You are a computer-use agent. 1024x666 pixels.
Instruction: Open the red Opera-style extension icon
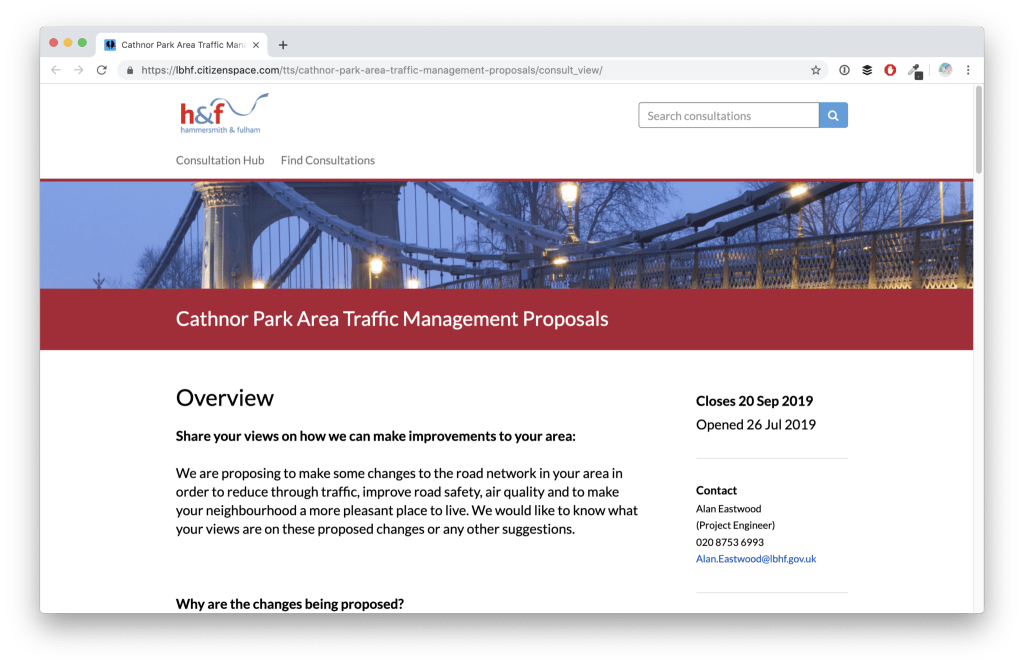[890, 70]
